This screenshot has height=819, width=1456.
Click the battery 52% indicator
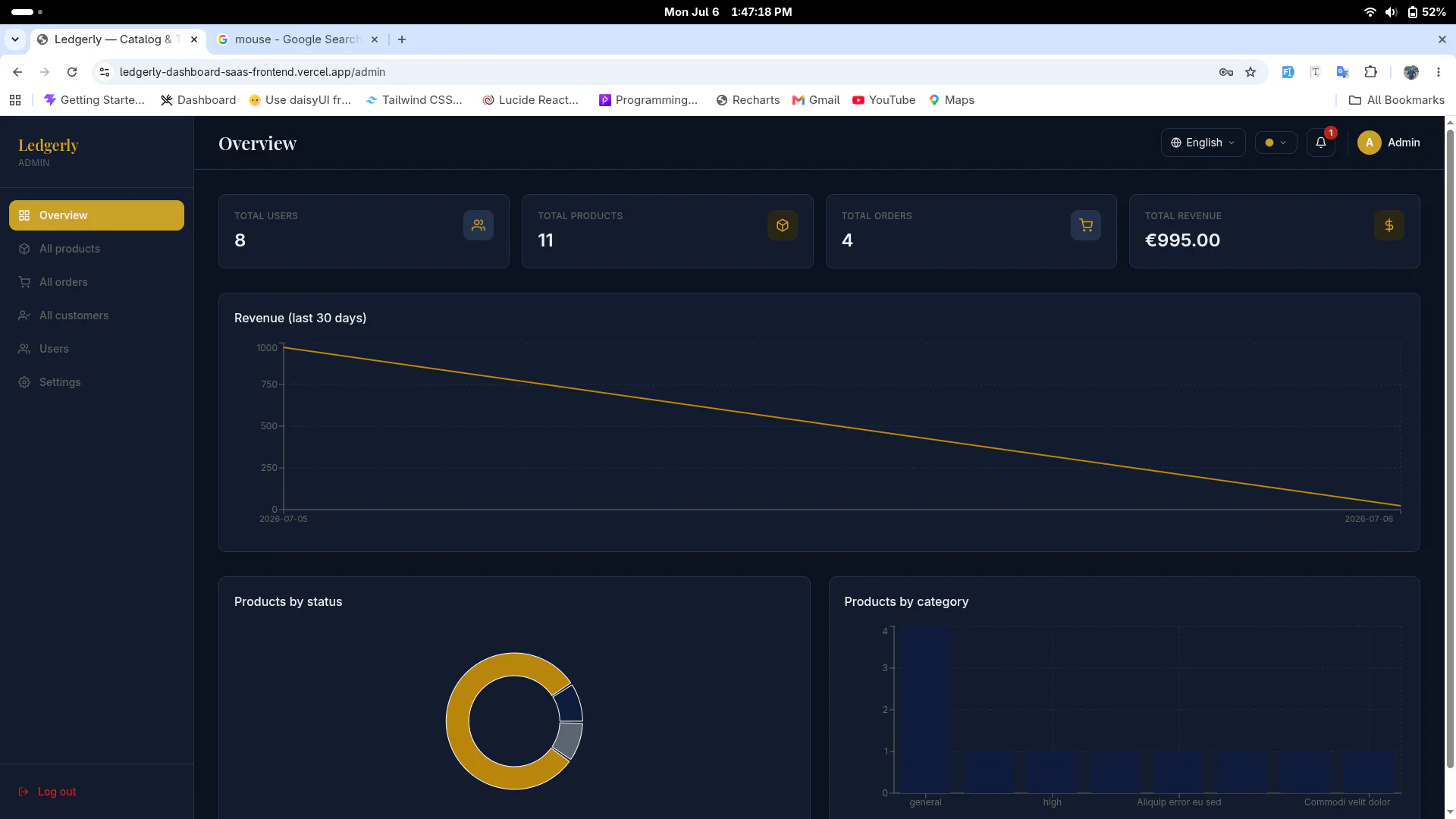tap(1427, 12)
